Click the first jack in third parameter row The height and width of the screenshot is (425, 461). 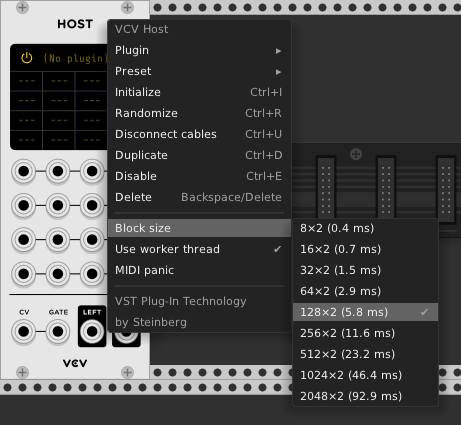pos(24,240)
